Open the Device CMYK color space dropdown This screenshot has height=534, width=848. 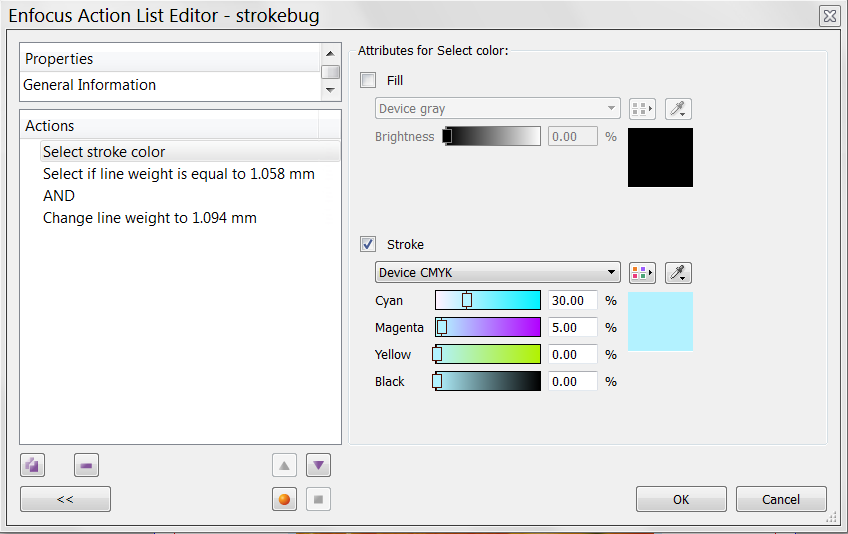pyautogui.click(x=498, y=273)
